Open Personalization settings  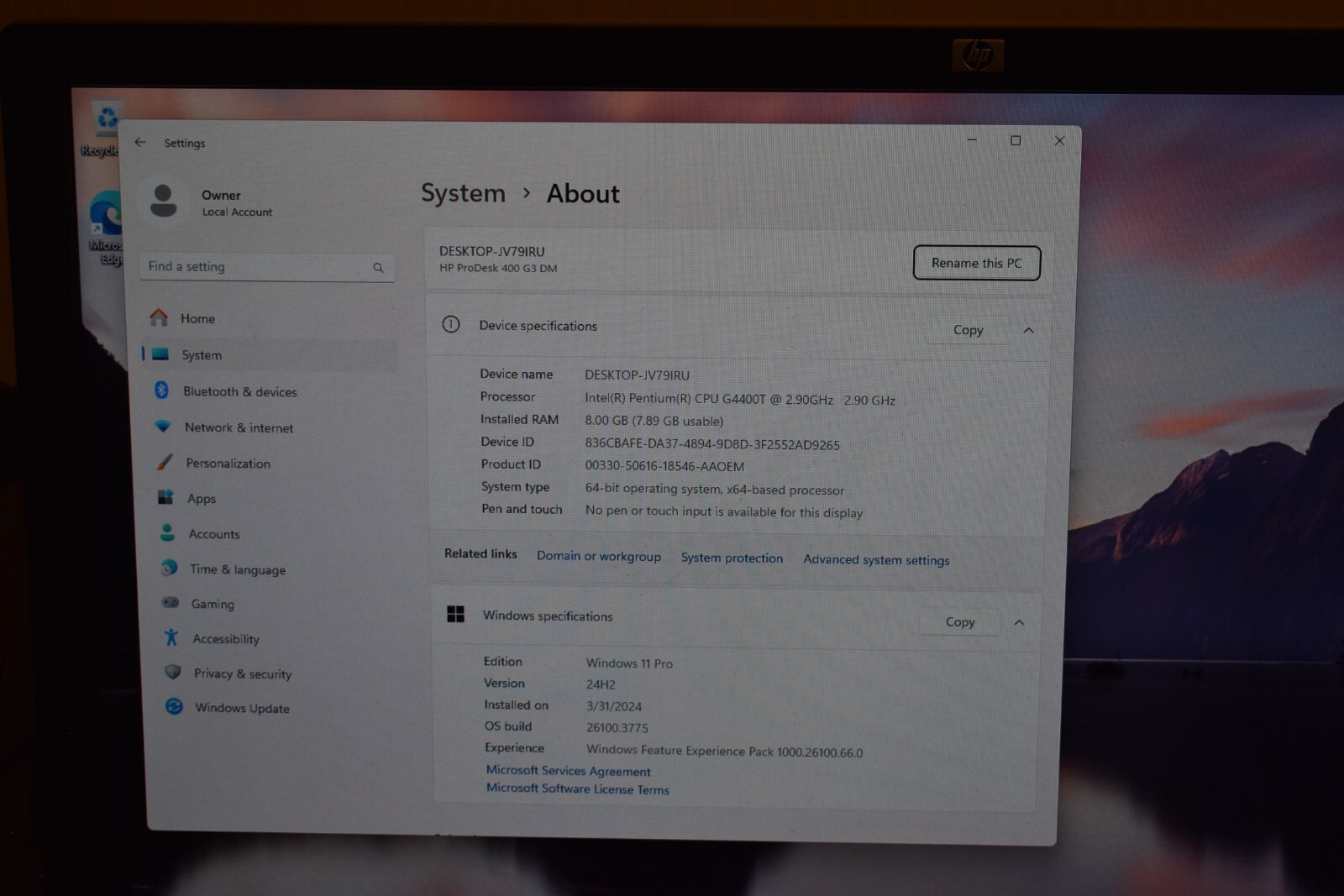pyautogui.click(x=274, y=463)
